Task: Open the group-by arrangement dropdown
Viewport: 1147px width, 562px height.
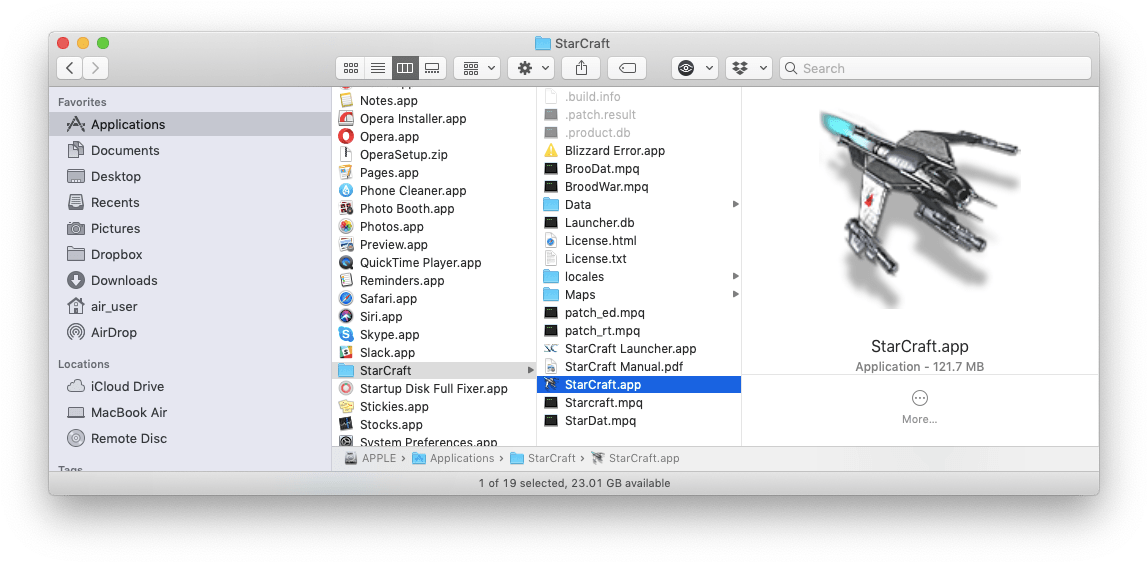Action: click(477, 68)
